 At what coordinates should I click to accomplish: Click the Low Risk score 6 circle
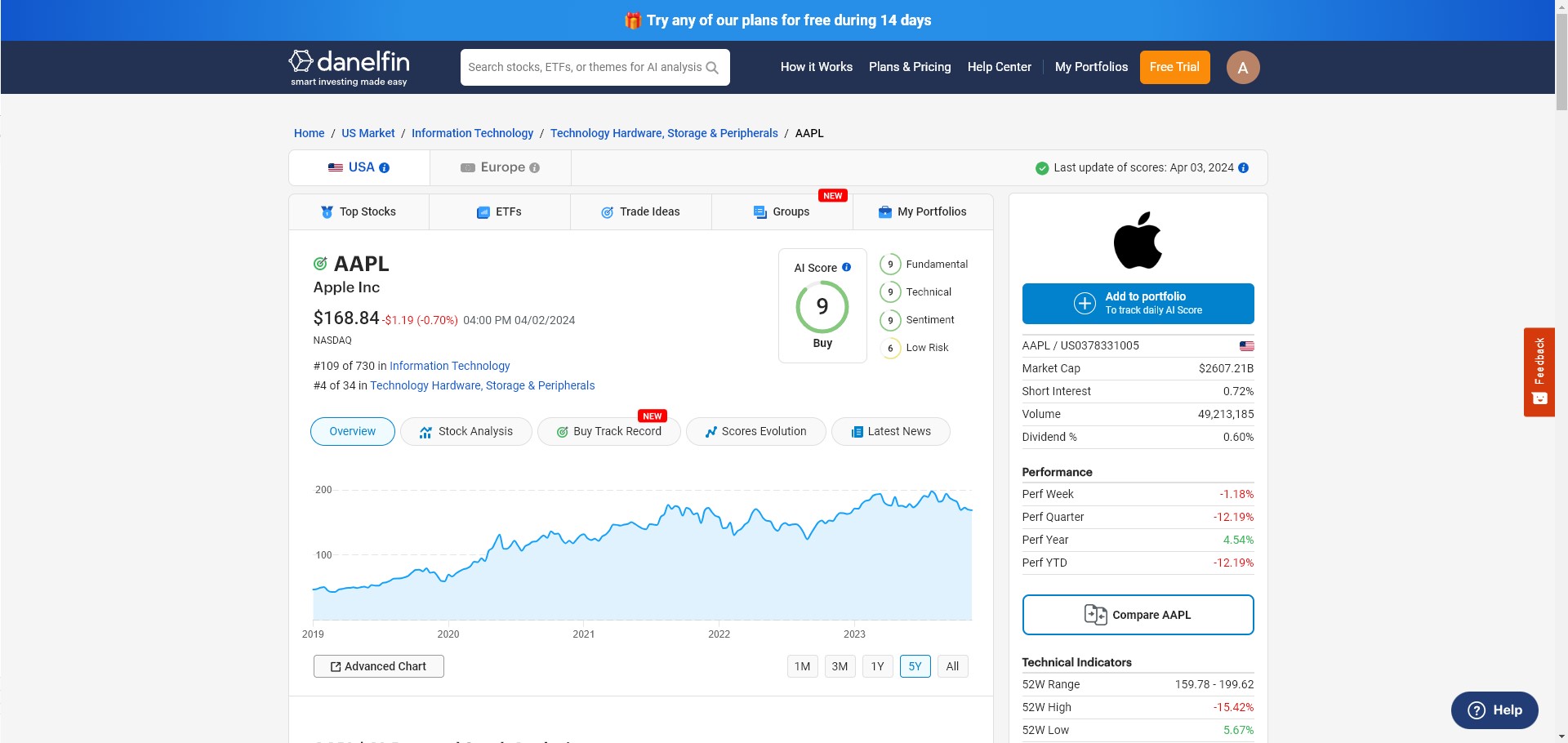[x=890, y=348]
